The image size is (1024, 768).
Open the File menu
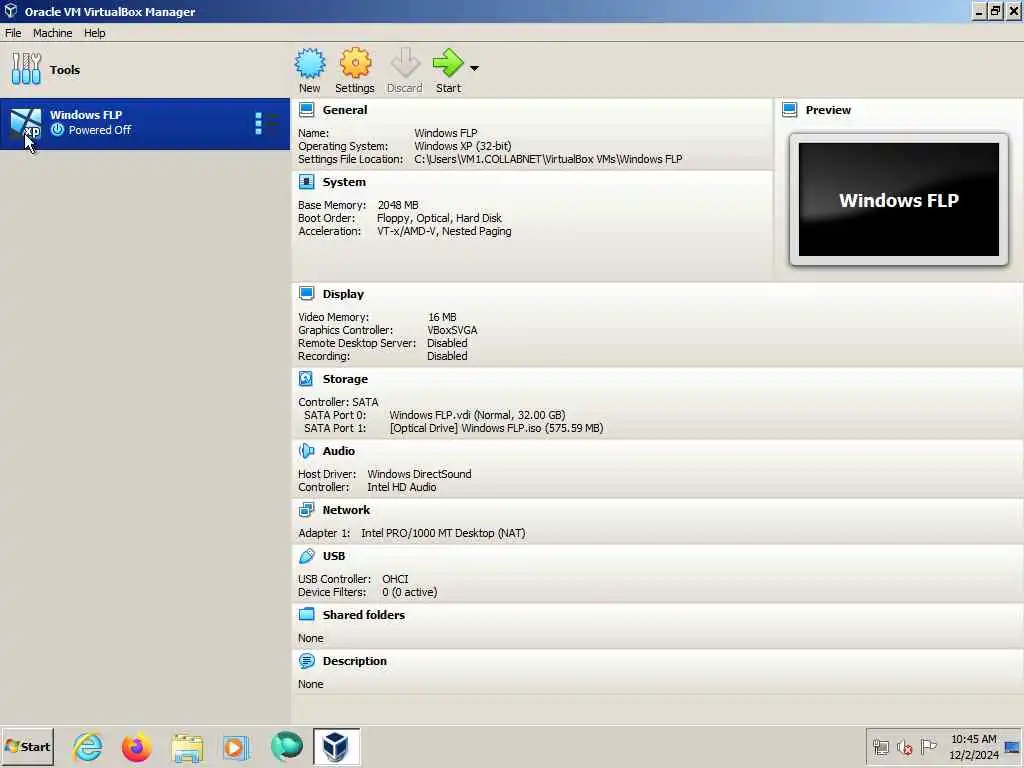point(13,33)
